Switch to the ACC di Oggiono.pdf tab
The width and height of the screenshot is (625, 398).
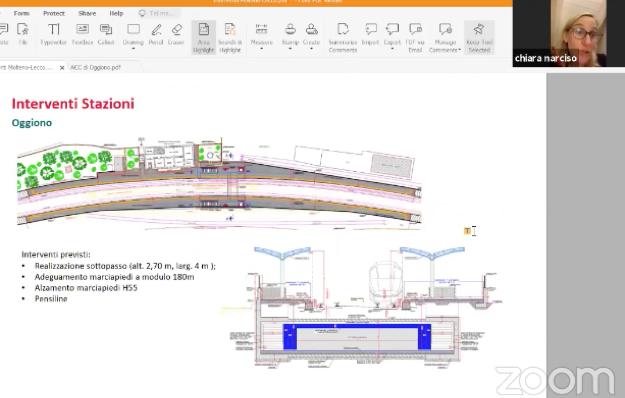(x=96, y=68)
